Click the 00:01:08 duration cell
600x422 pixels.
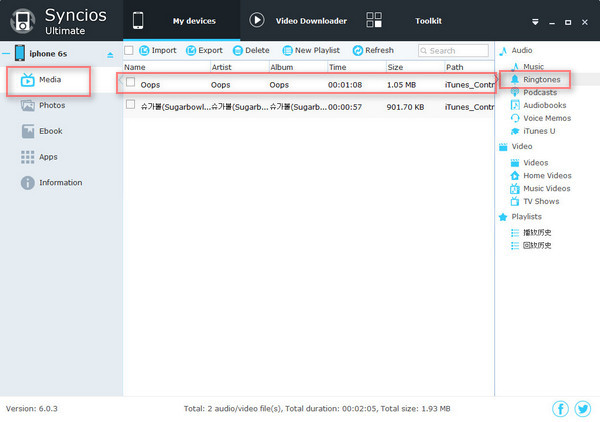point(345,85)
